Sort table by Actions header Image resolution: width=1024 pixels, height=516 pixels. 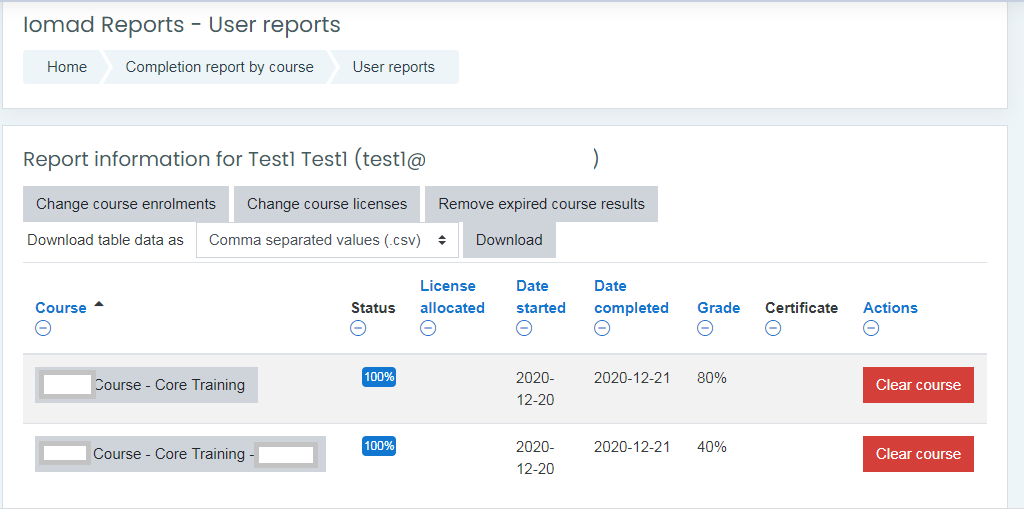pyautogui.click(x=890, y=308)
